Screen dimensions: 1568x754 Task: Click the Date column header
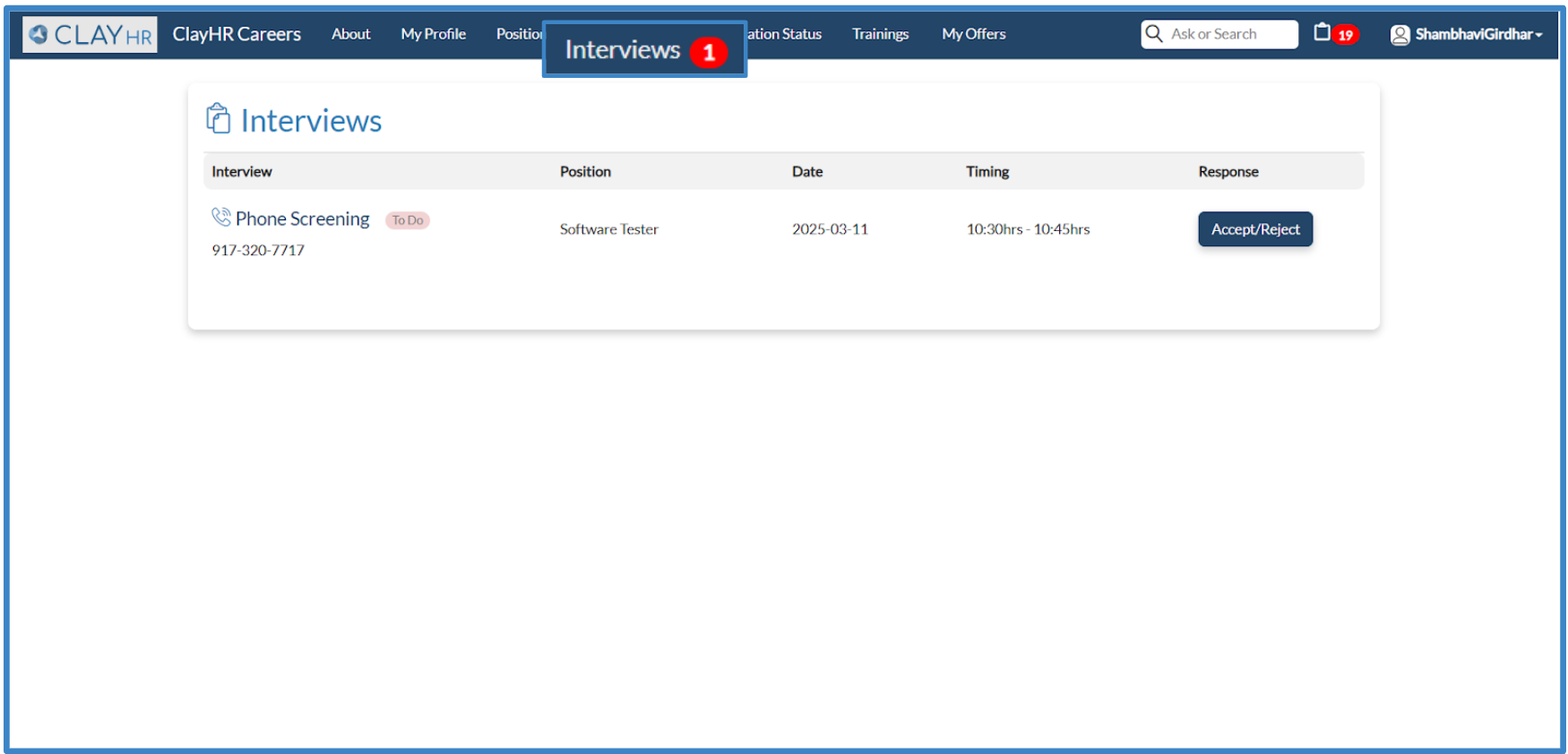[807, 172]
